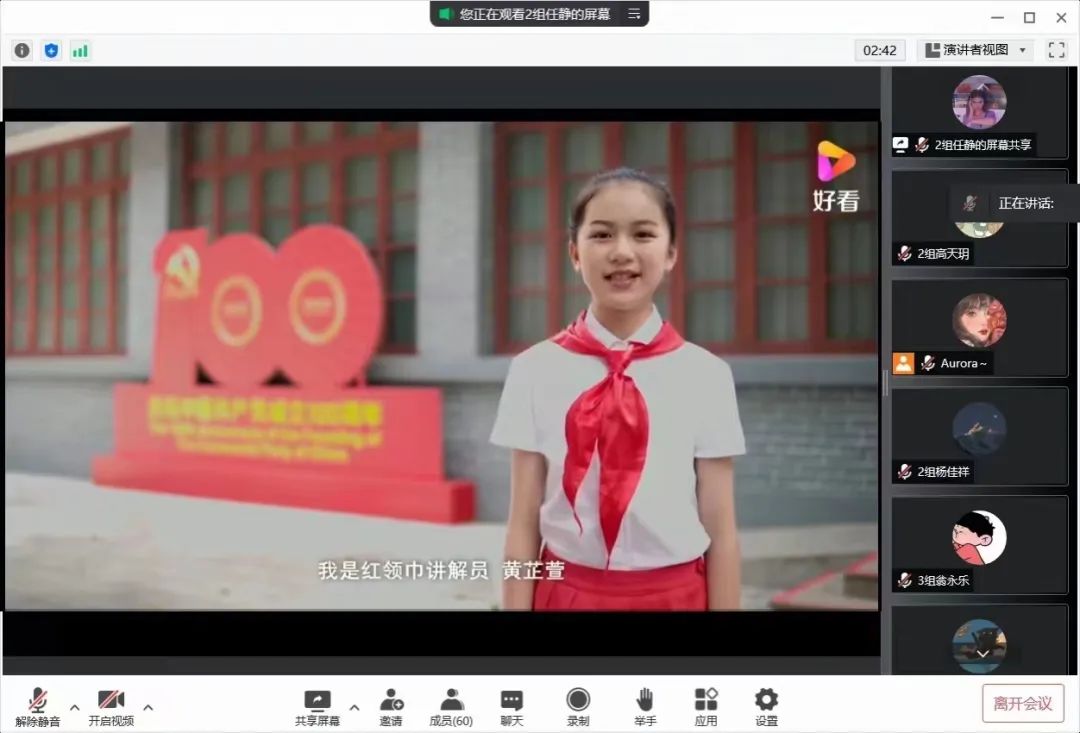Start screen sharing (共享屏幕)
Viewport: 1080px width, 733px height.
[x=317, y=707]
